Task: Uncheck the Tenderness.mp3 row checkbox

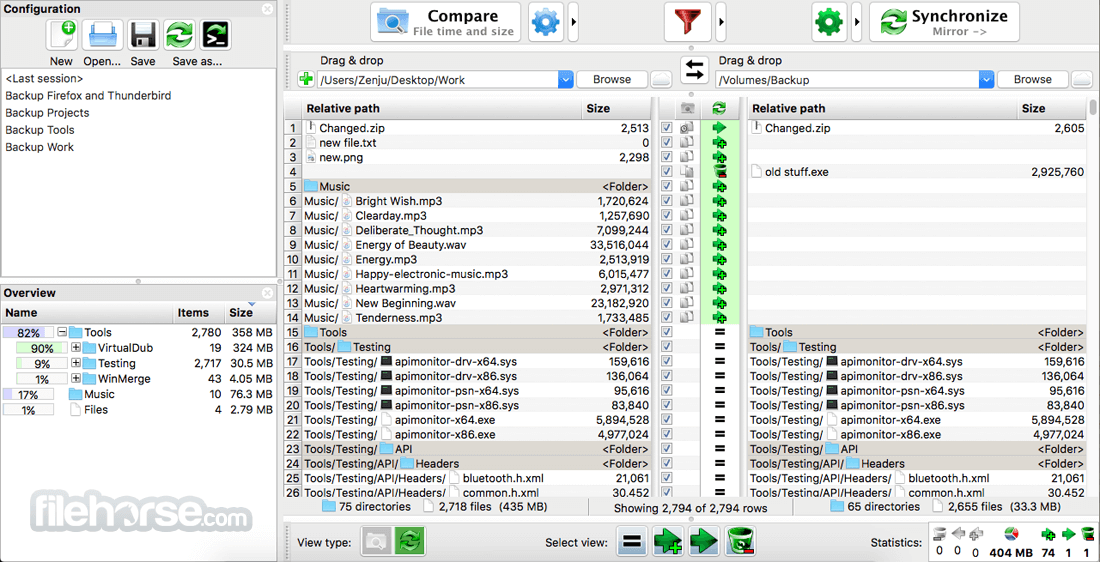Action: pos(667,317)
